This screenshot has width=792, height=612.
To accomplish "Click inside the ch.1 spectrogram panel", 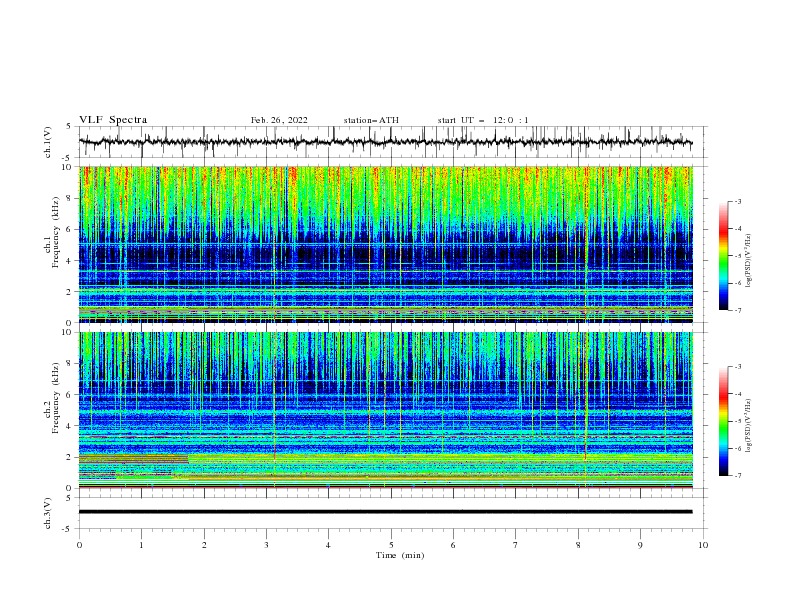I will (x=386, y=244).
